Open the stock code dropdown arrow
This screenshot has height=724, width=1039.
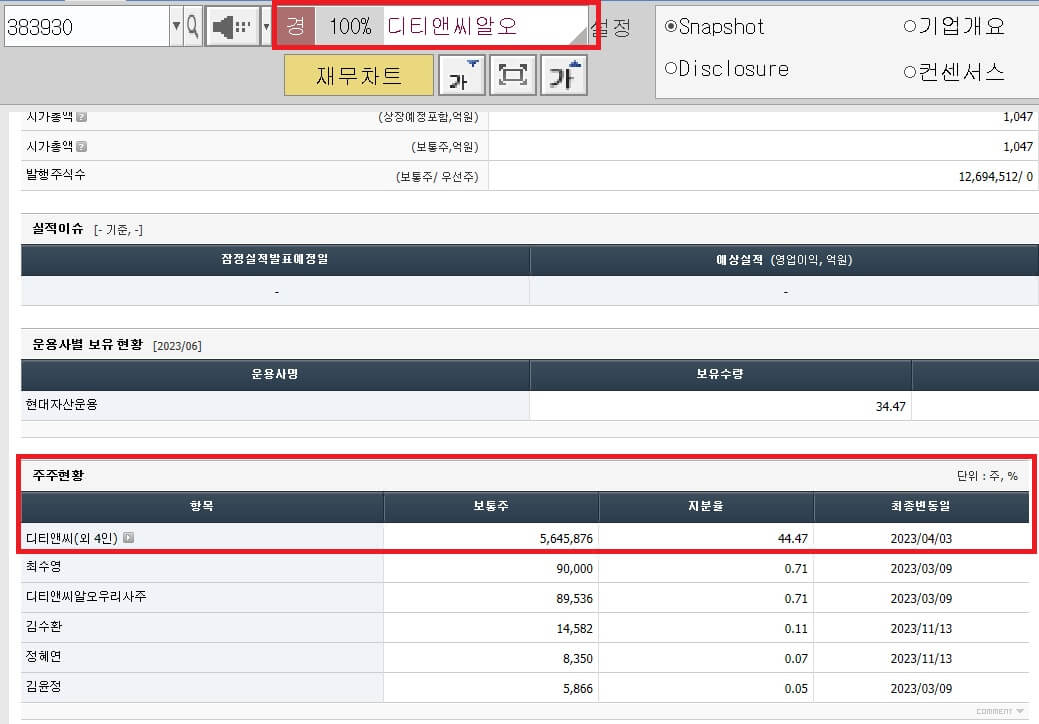click(x=176, y=26)
